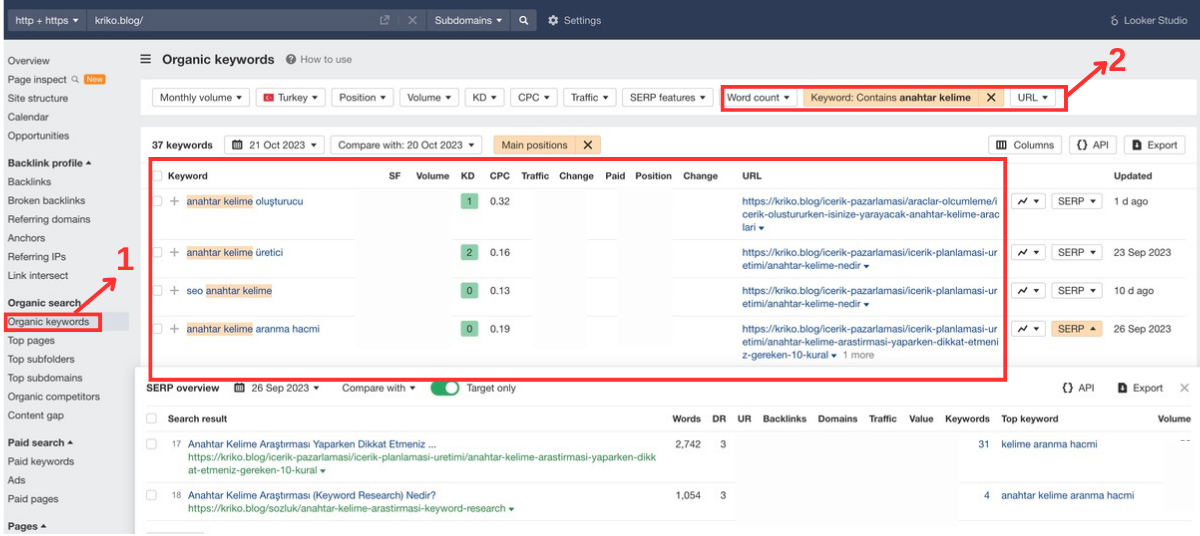Check the box for 'anahtar kelime üretici'
This screenshot has height=536, width=1200.
click(157, 253)
